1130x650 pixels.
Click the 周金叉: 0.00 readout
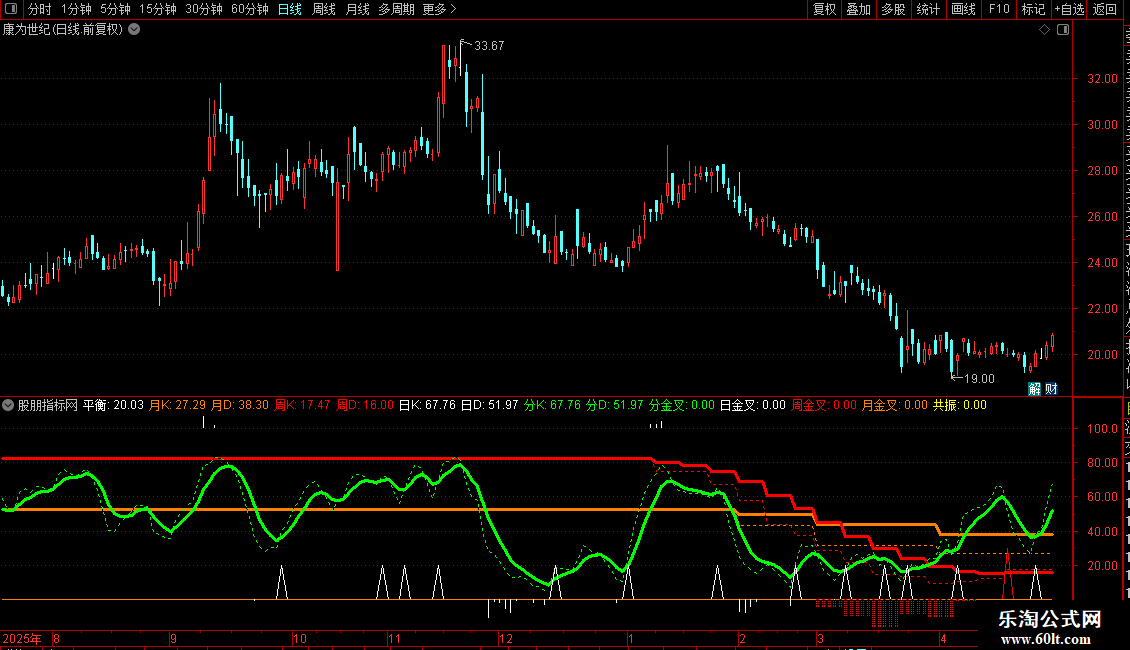click(x=824, y=405)
